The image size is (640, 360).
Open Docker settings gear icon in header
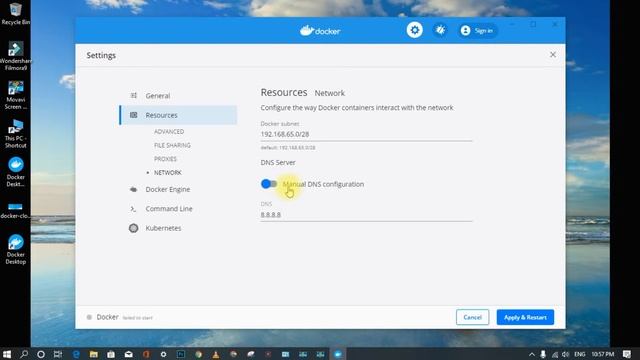[x=414, y=30]
